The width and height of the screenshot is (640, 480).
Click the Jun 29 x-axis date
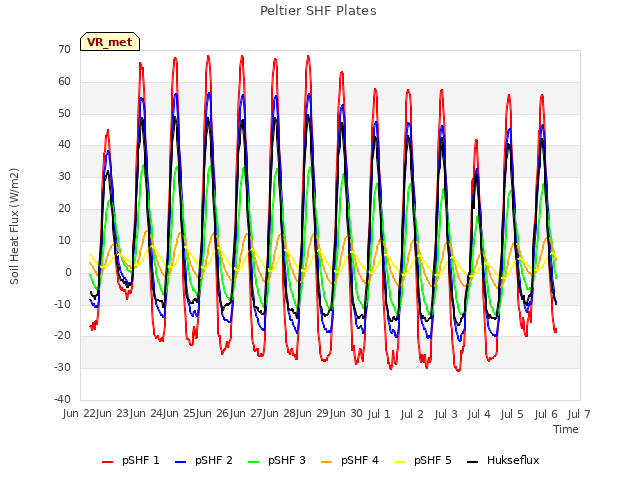313,414
